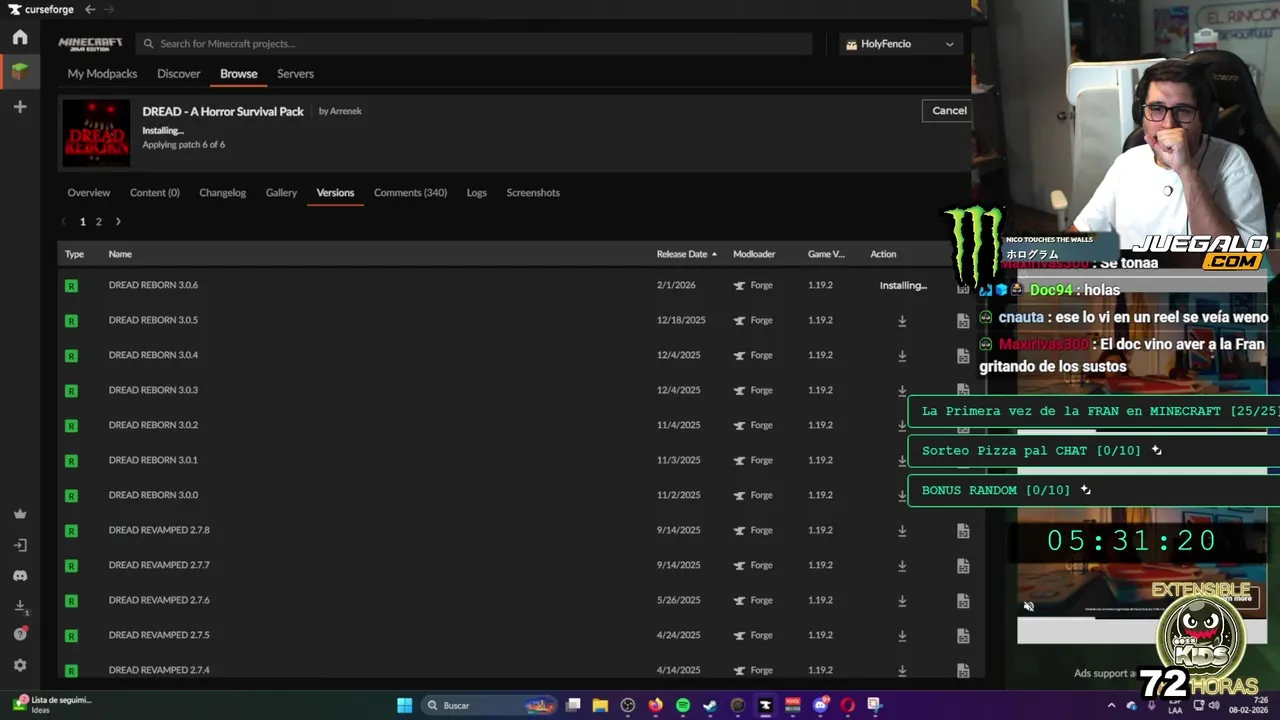Focus Search for Minecraft projects field
The width and height of the screenshot is (1280, 720).
pyautogui.click(x=474, y=44)
